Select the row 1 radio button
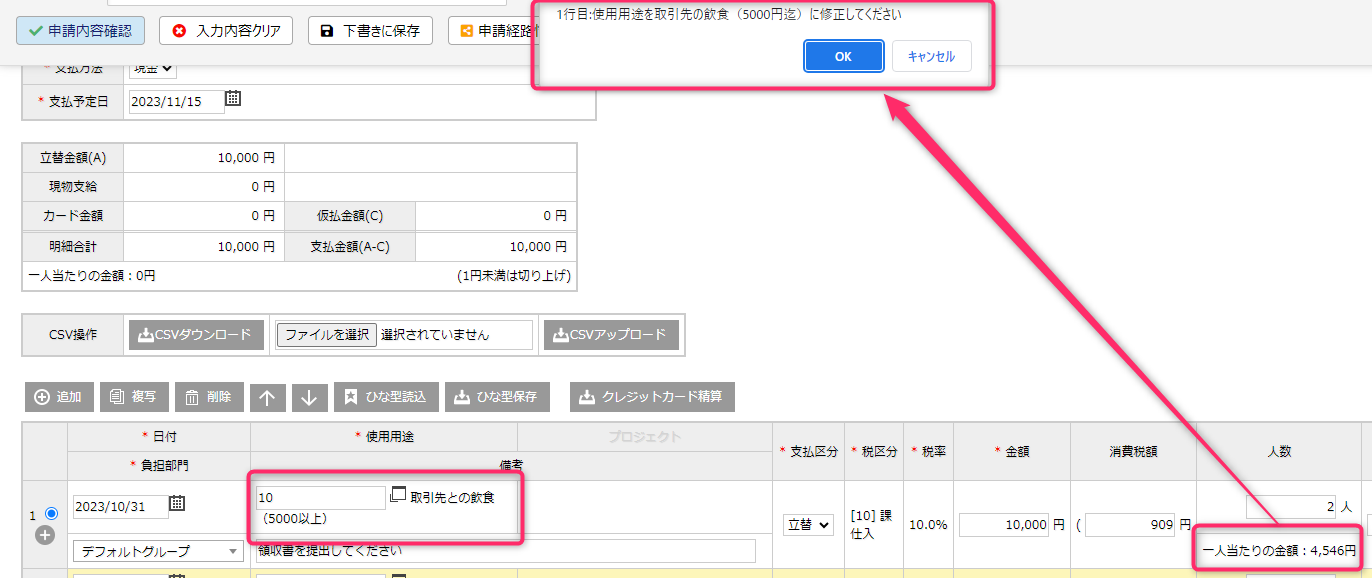 pyautogui.click(x=51, y=513)
